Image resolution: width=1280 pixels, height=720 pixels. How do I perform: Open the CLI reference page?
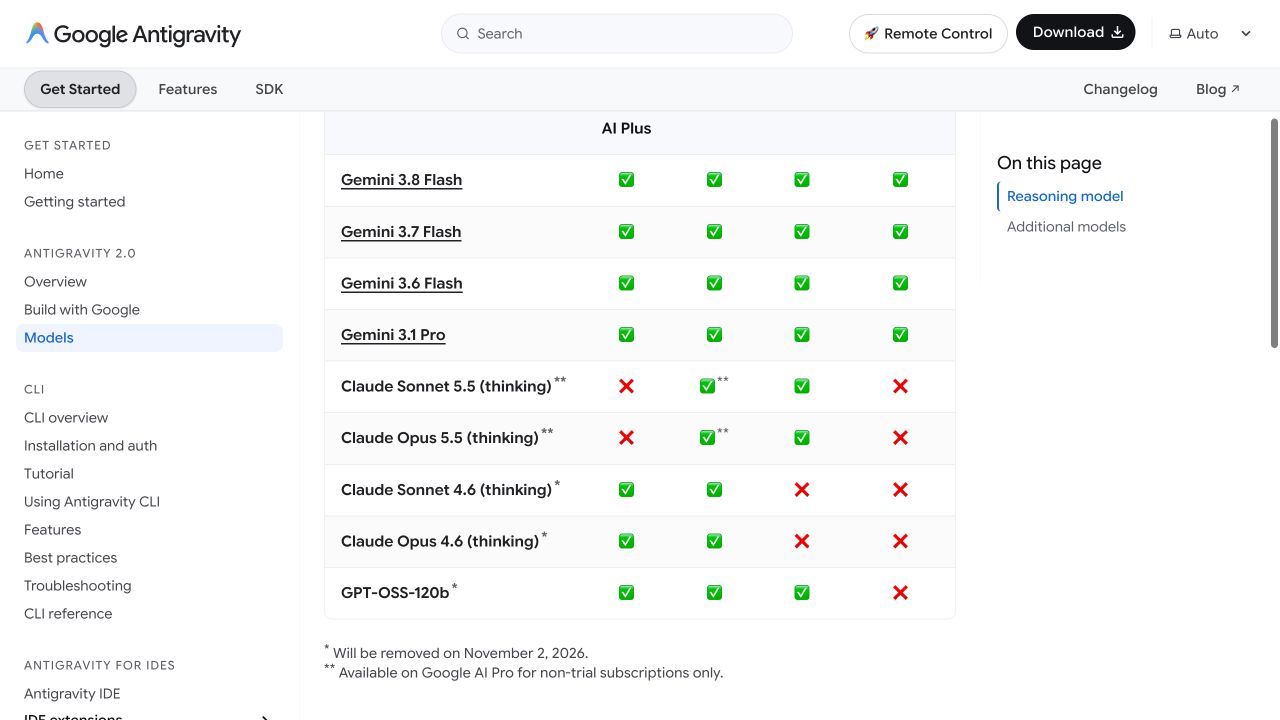point(68,614)
